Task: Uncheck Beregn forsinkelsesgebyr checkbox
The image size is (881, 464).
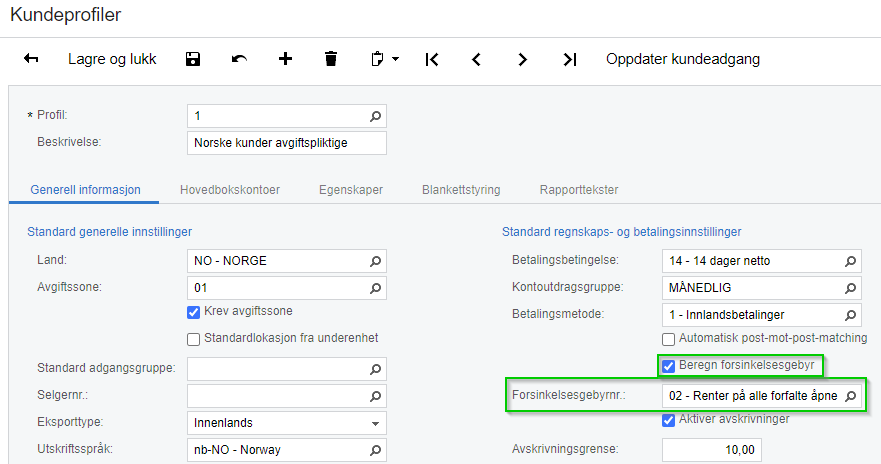Action: (x=669, y=366)
